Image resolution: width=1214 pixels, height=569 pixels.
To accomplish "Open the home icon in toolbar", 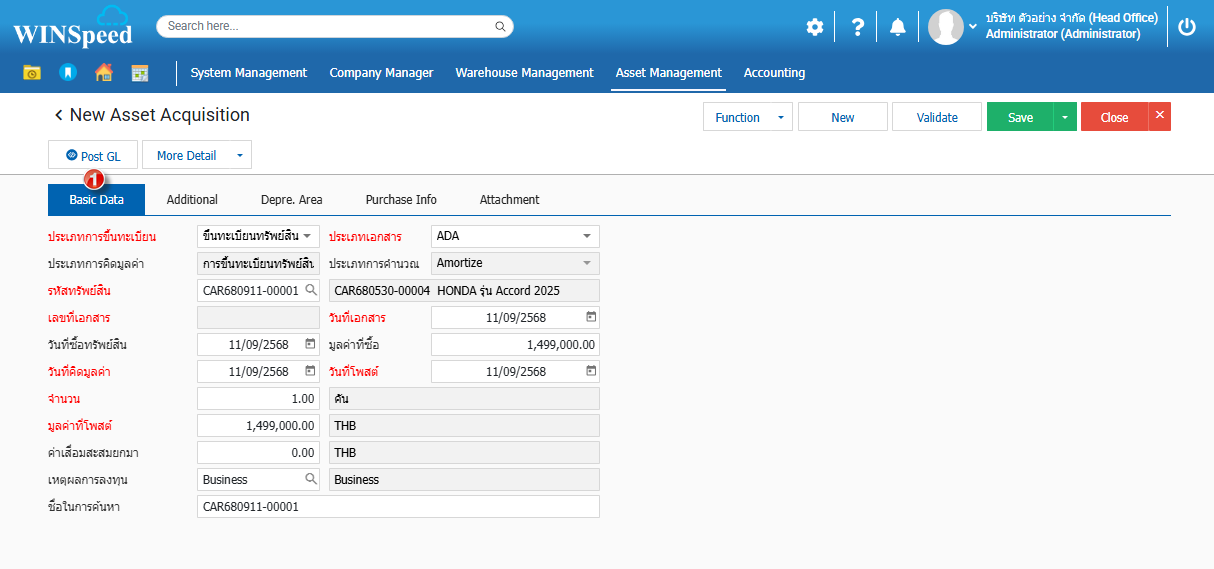I will [103, 72].
